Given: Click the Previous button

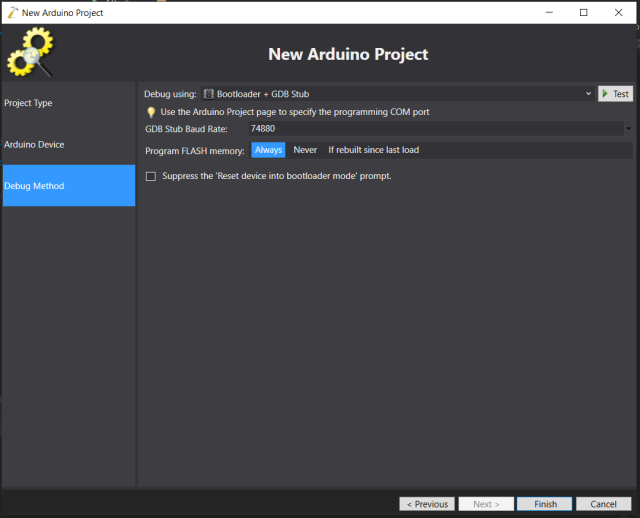Looking at the screenshot, I should [427, 504].
